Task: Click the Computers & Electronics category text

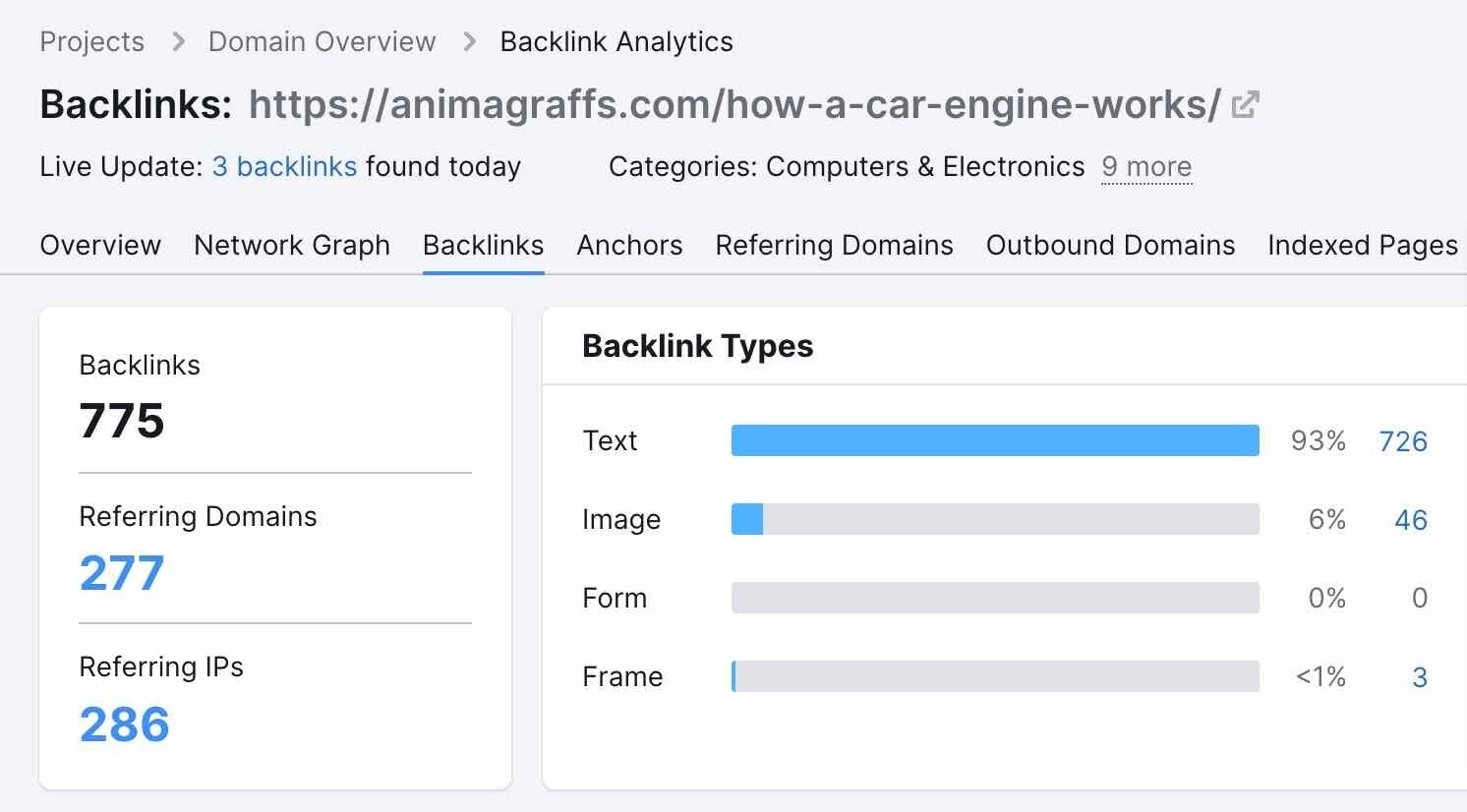Action: tap(925, 167)
